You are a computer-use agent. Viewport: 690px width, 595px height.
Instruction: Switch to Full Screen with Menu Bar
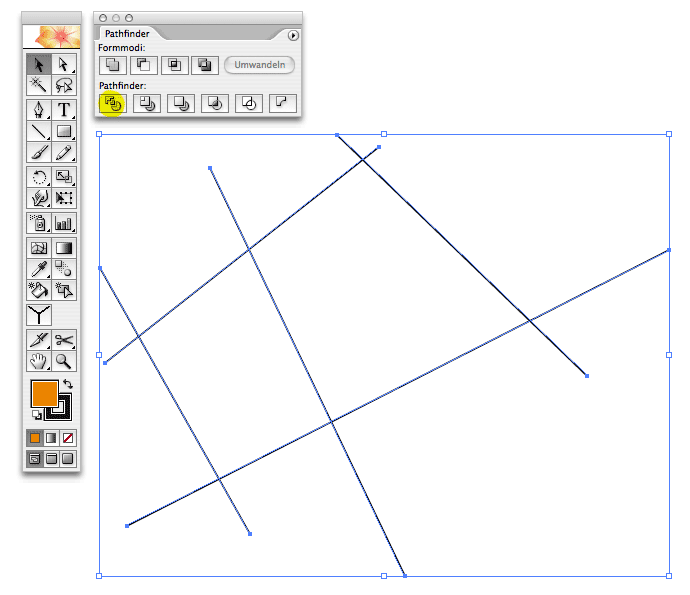(x=51, y=459)
